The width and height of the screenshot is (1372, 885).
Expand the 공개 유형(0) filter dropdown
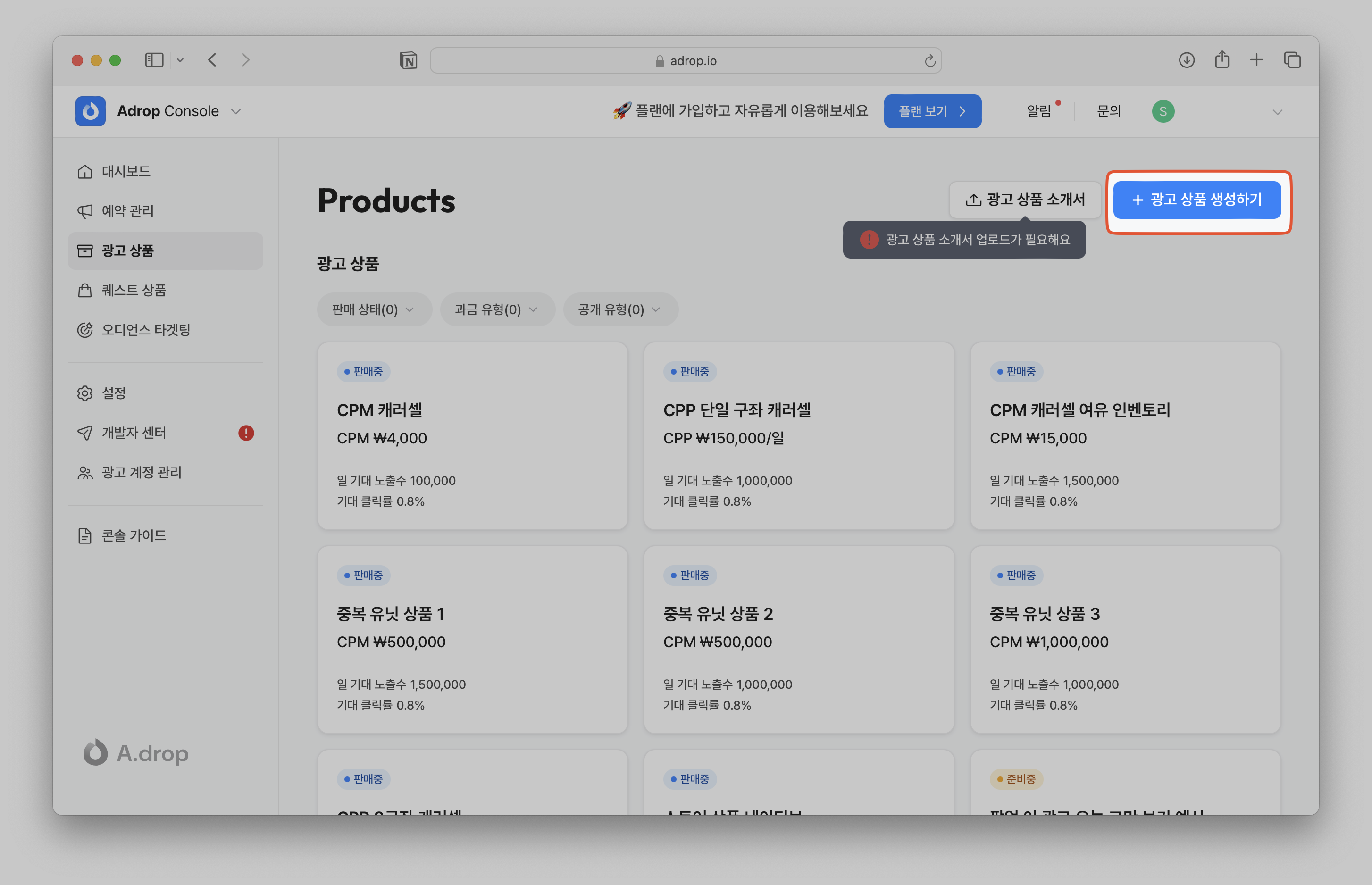[619, 310]
